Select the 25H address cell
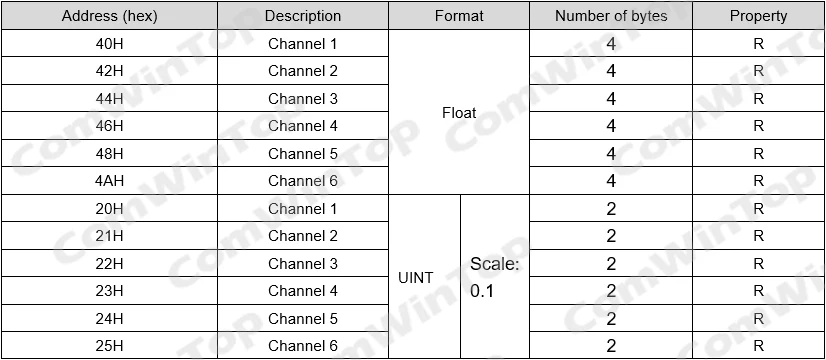The width and height of the screenshot is (826, 360). tap(110, 346)
